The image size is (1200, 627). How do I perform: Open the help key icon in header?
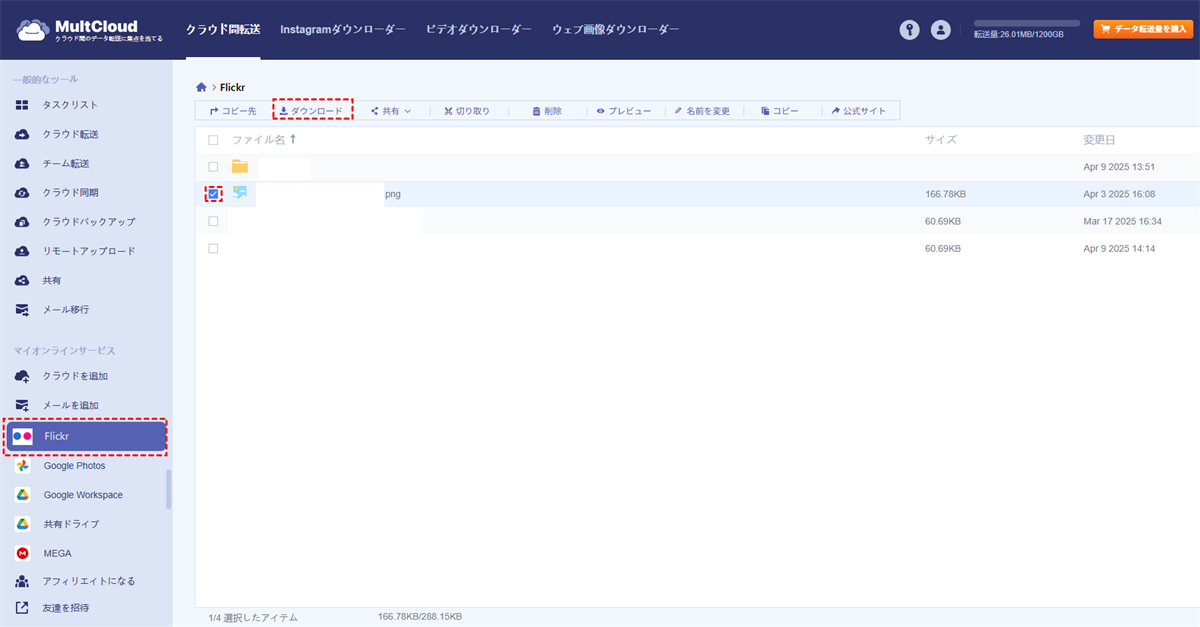point(909,30)
